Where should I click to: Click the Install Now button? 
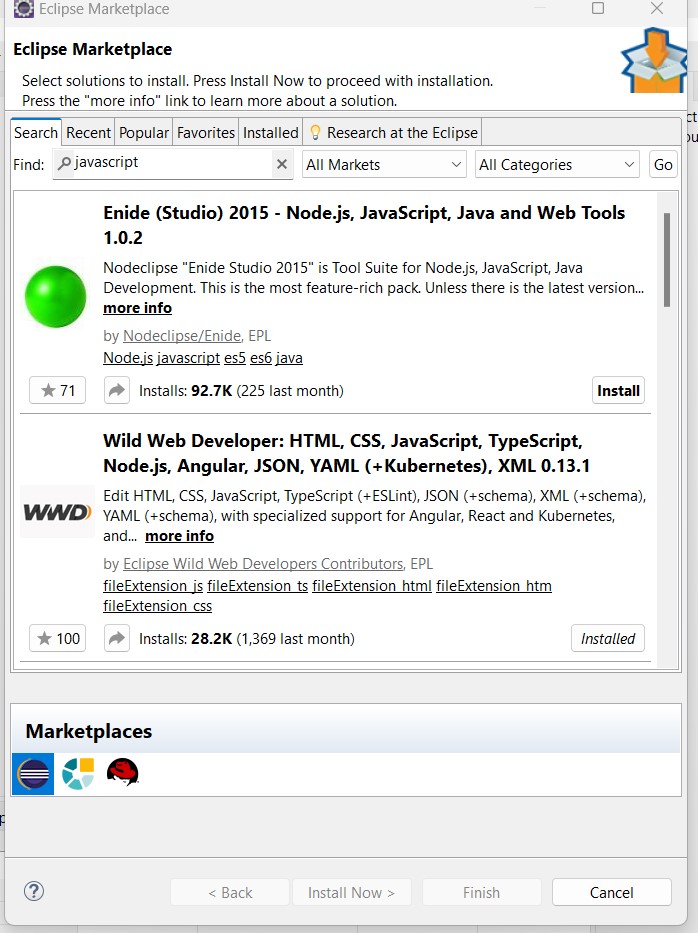pyautogui.click(x=351, y=893)
